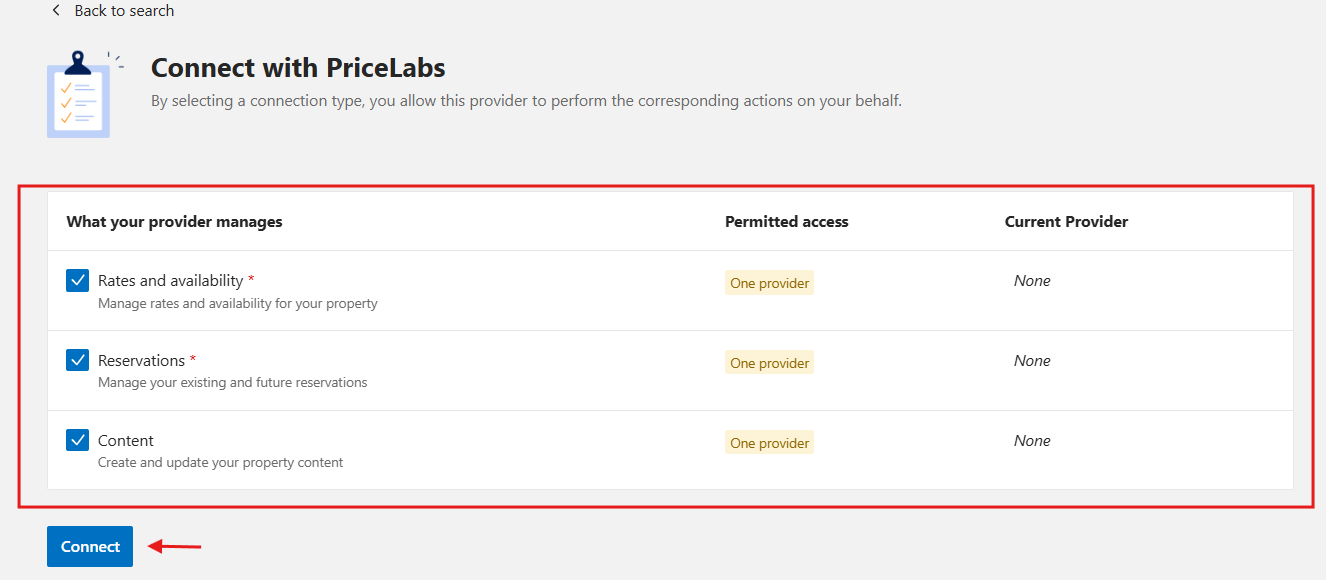Uncheck the Rates and availability checkbox
This screenshot has height=580, width=1326.
[x=78, y=280]
